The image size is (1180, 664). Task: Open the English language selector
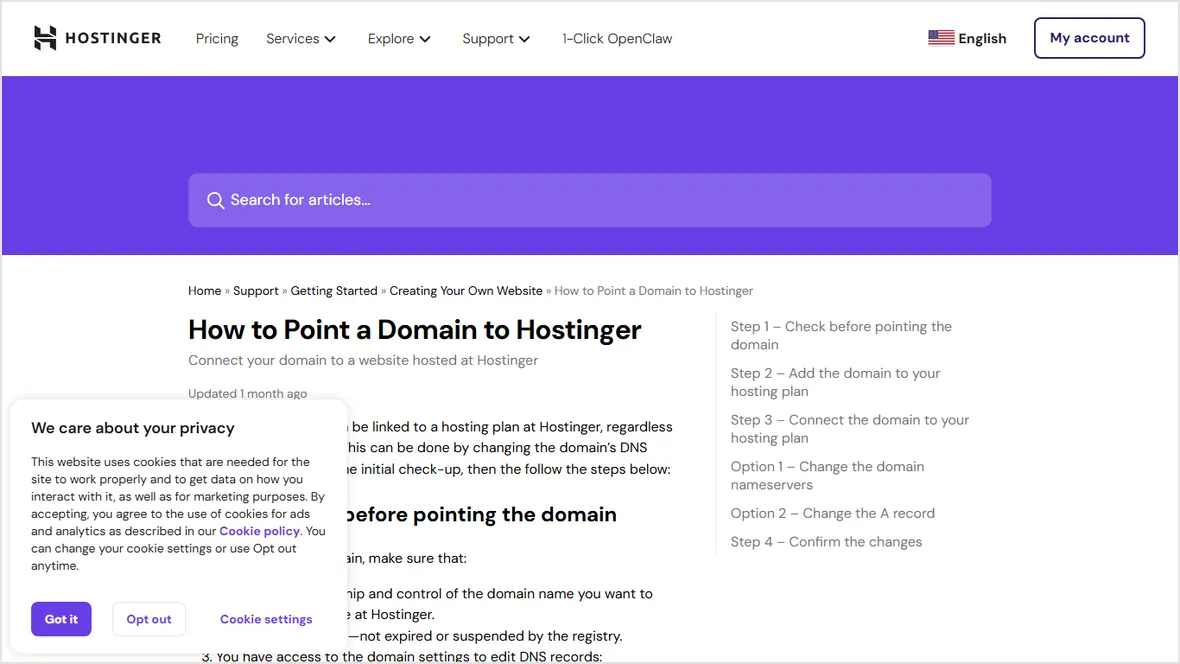967,38
